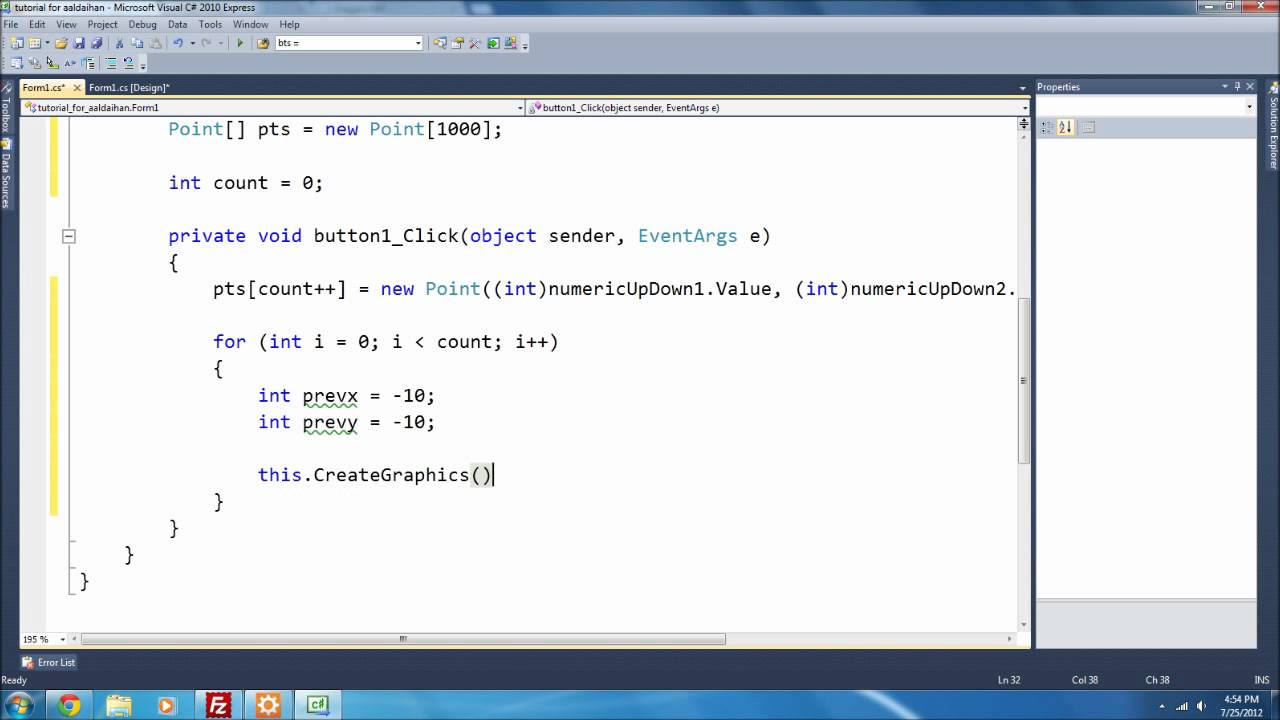
Task: Click the editor horizontal scrollbar thumb
Action: (404, 639)
